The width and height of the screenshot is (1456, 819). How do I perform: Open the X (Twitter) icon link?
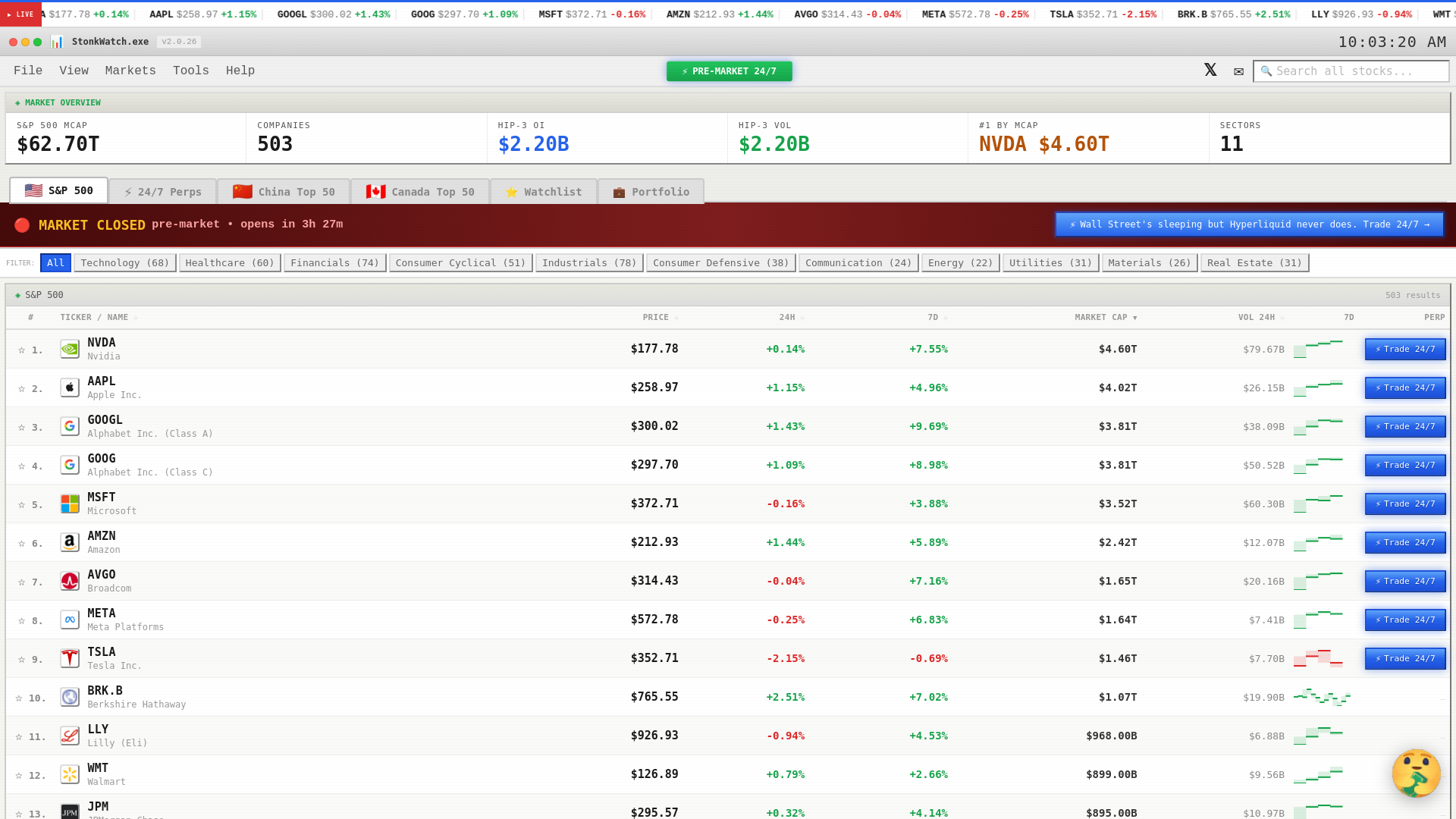tap(1210, 71)
